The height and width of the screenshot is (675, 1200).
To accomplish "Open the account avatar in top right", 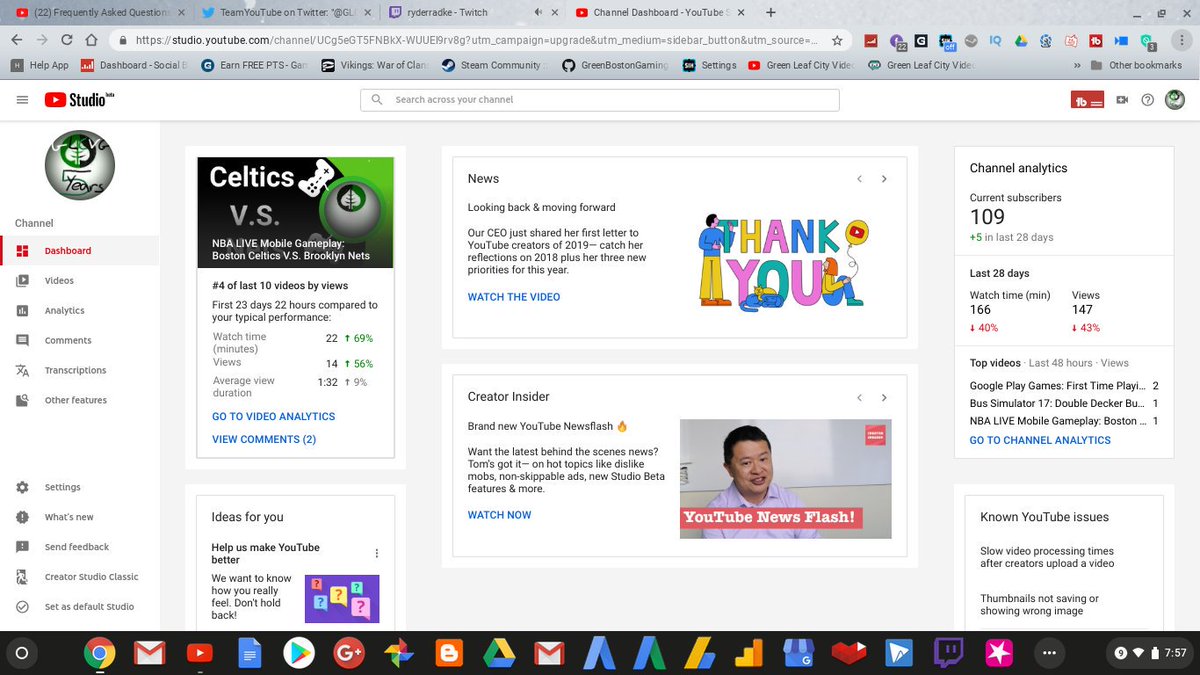I will click(1175, 100).
